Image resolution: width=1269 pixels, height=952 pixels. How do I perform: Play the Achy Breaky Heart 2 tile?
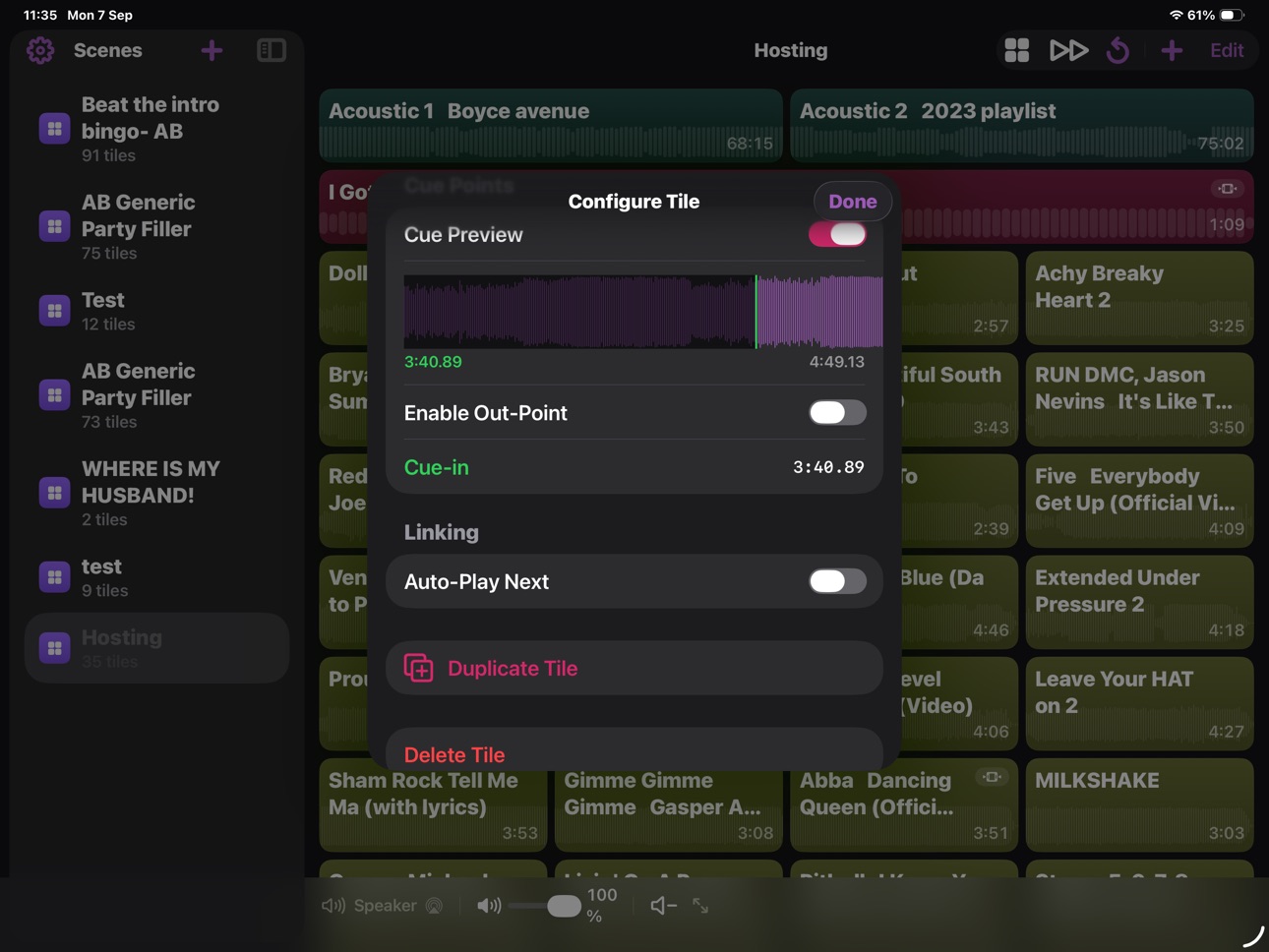click(x=1139, y=298)
